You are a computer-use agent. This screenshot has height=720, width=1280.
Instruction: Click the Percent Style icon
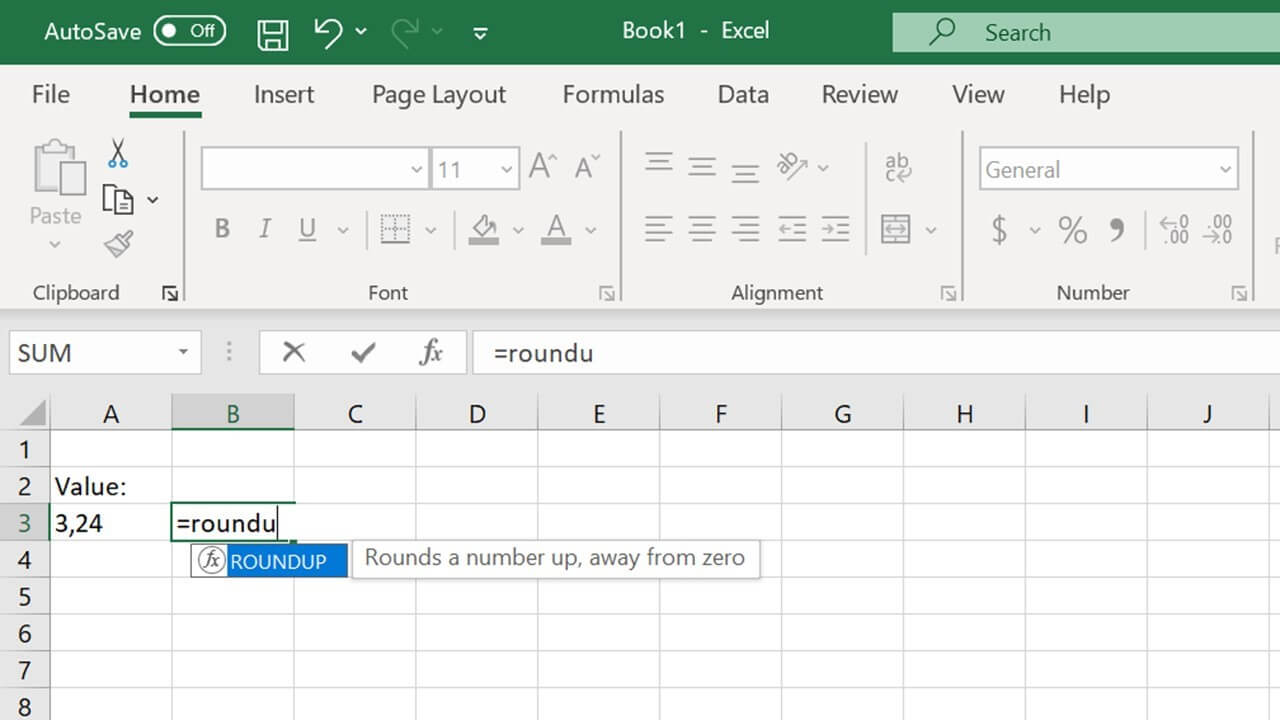tap(1072, 230)
